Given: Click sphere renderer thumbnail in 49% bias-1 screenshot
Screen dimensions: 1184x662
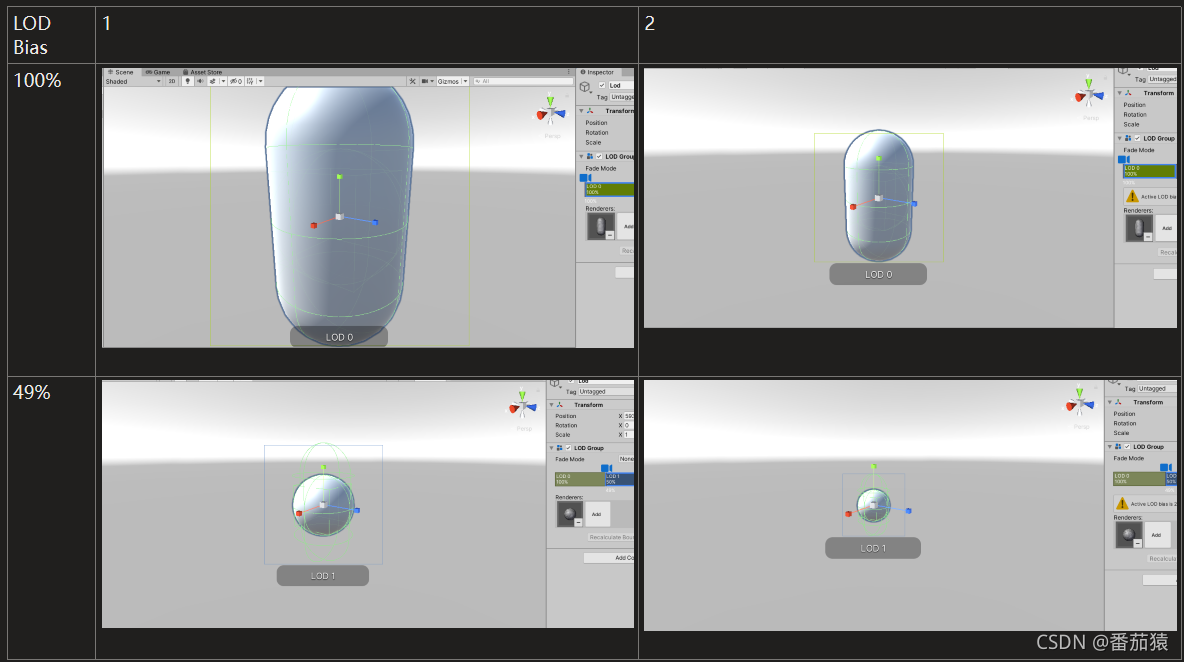Looking at the screenshot, I should pyautogui.click(x=569, y=514).
